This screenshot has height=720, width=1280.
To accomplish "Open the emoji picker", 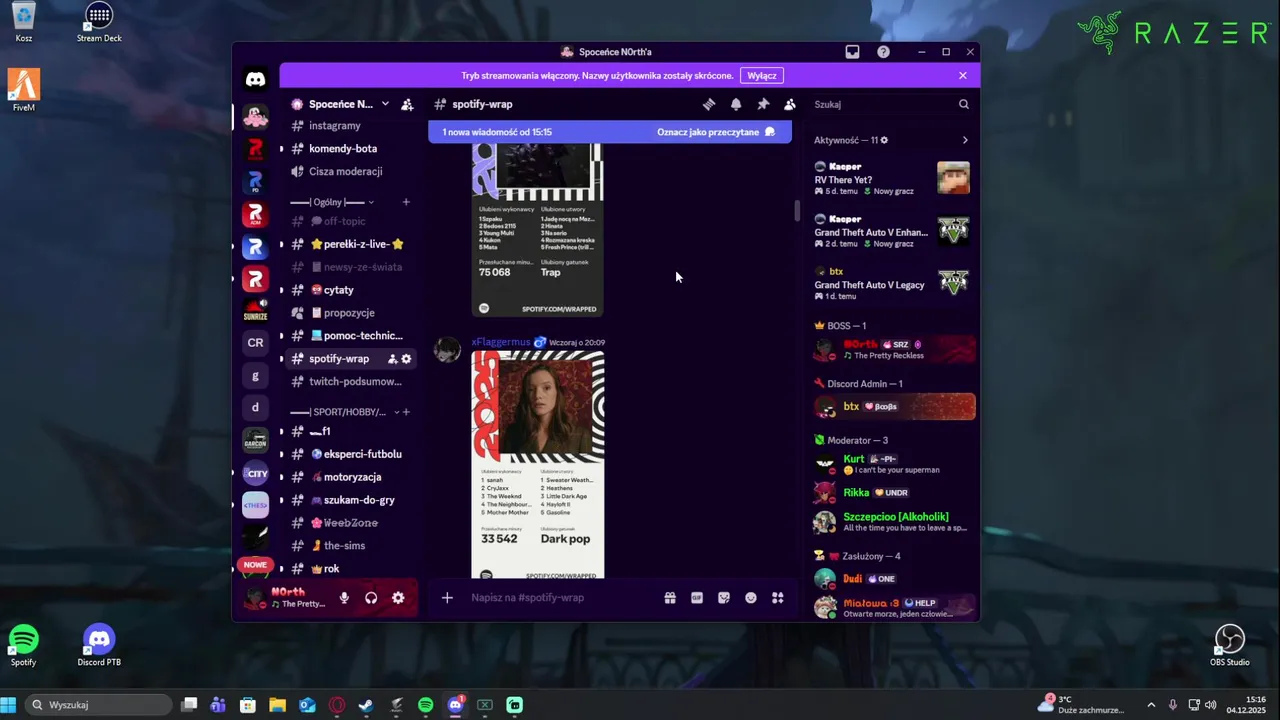I will click(751, 598).
